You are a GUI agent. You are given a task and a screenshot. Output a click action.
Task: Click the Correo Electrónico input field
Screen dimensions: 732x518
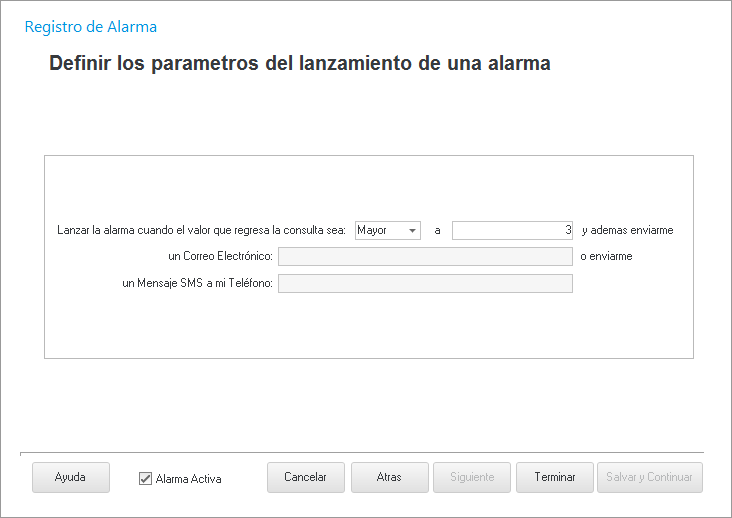point(425,256)
